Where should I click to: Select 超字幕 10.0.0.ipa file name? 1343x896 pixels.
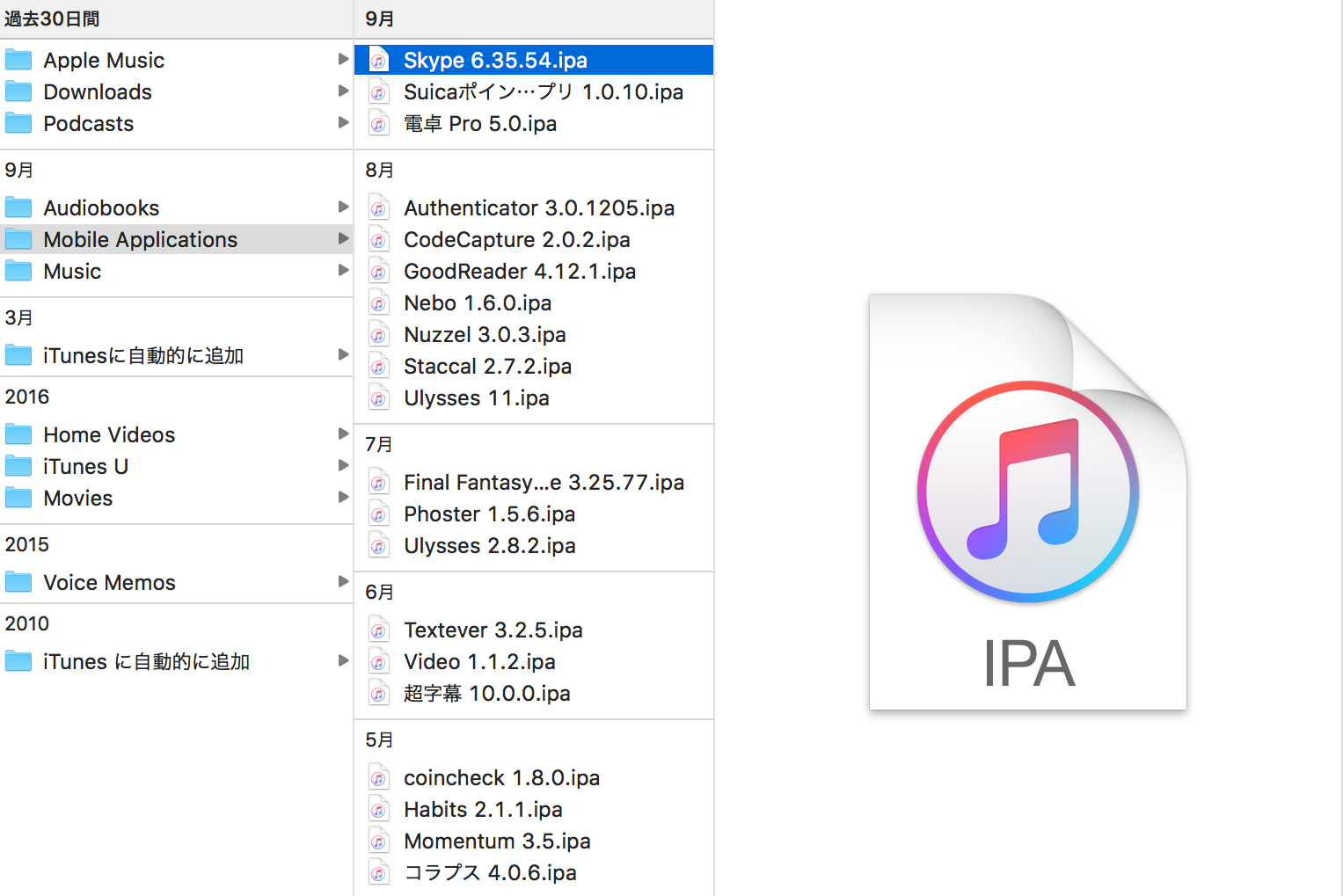tap(486, 693)
